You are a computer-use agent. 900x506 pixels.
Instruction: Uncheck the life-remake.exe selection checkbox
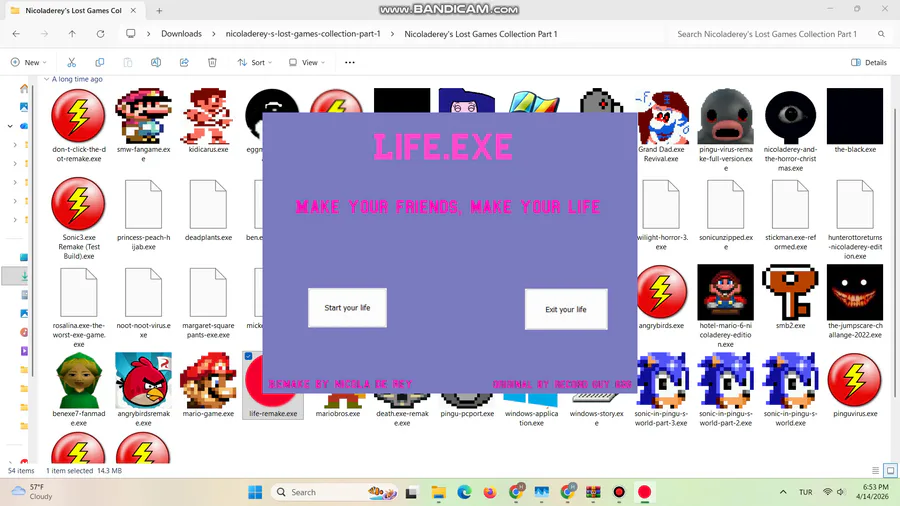tap(249, 356)
